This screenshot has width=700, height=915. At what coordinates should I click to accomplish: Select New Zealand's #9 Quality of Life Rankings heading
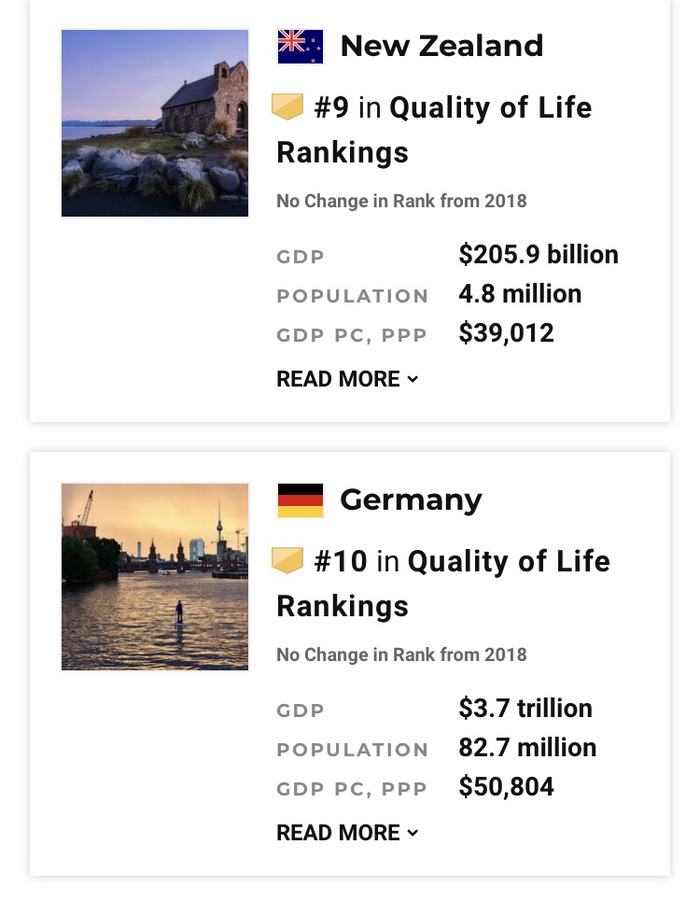point(435,130)
